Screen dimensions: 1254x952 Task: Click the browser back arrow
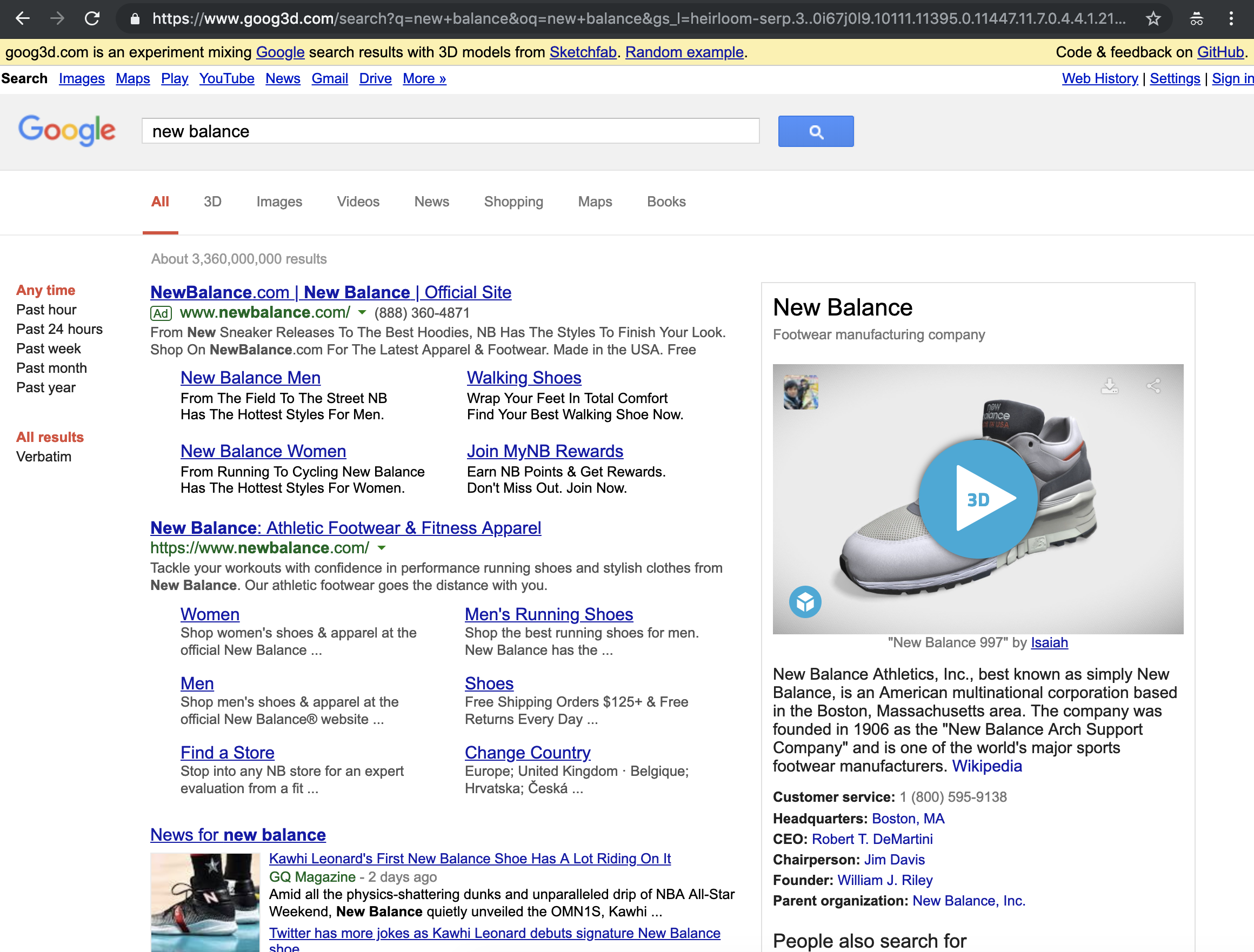click(23, 19)
